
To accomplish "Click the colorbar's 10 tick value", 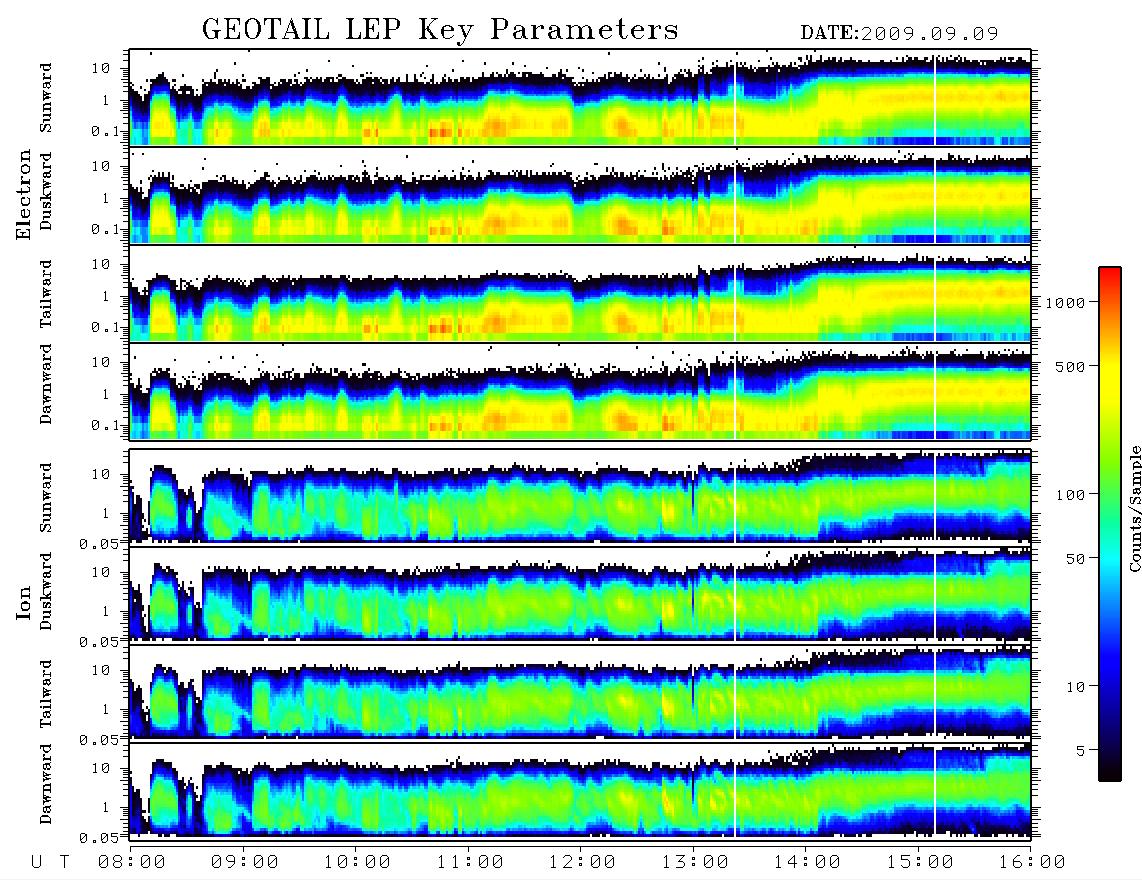I will (x=1075, y=686).
